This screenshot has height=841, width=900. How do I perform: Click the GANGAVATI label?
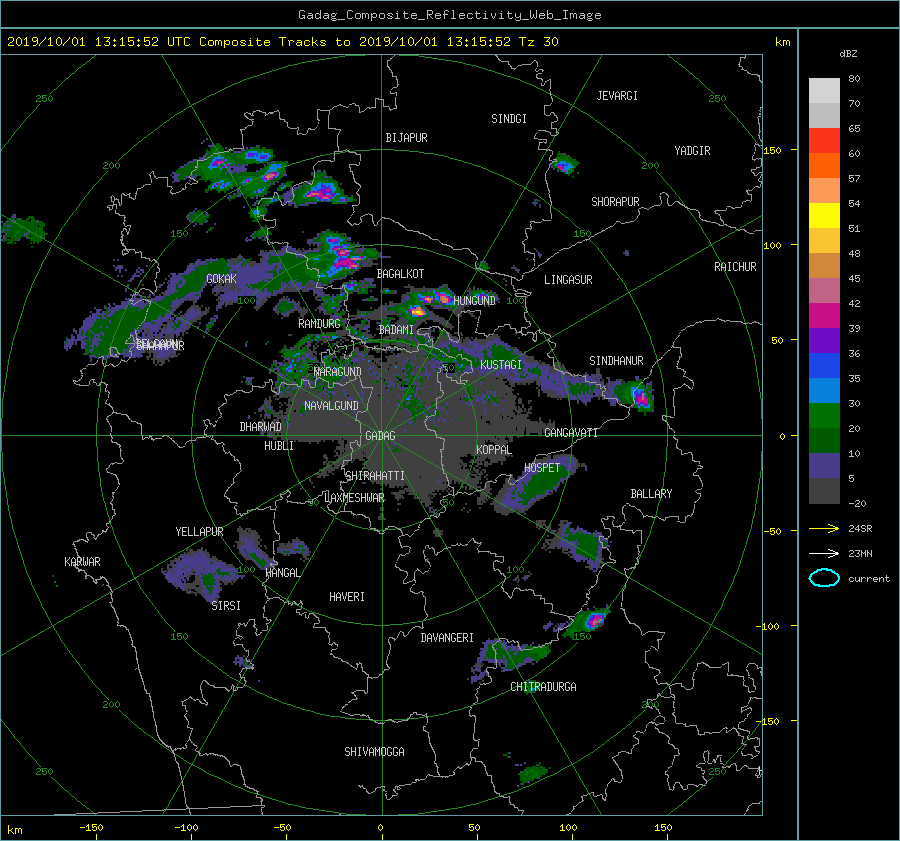click(571, 433)
